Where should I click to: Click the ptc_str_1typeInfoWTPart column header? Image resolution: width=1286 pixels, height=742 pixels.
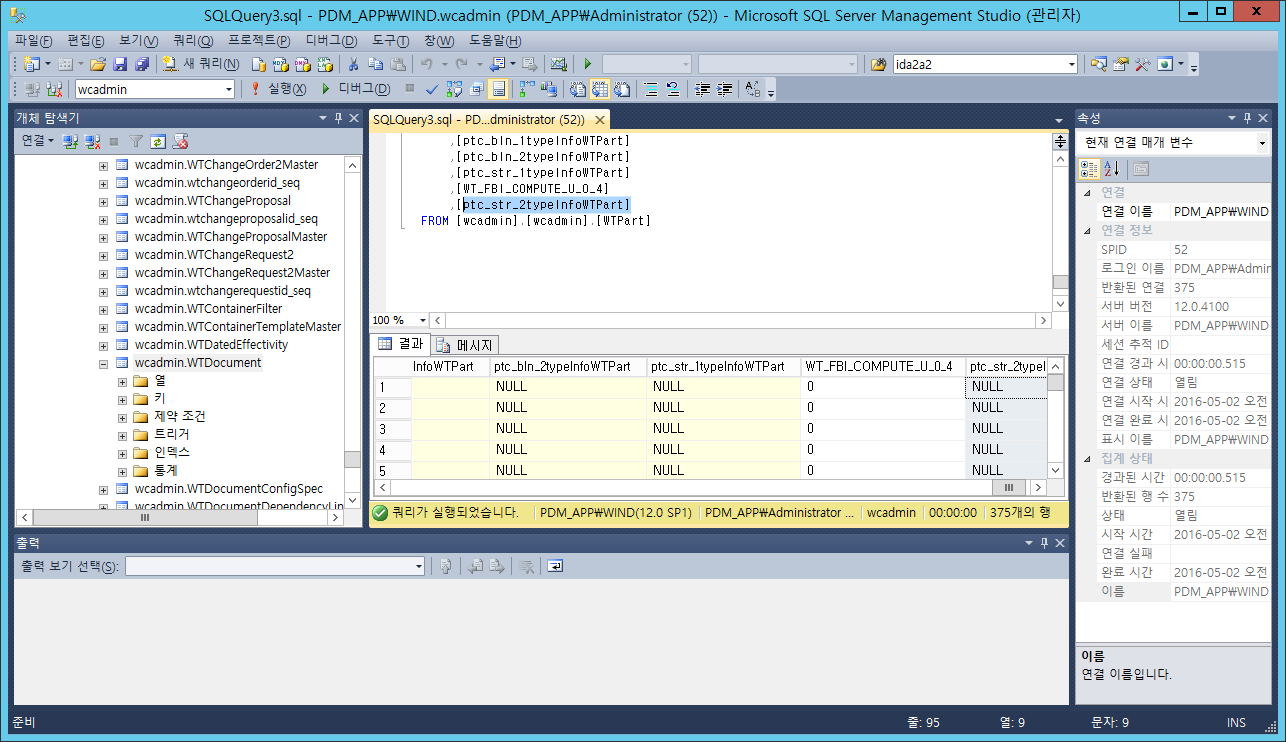coord(724,367)
